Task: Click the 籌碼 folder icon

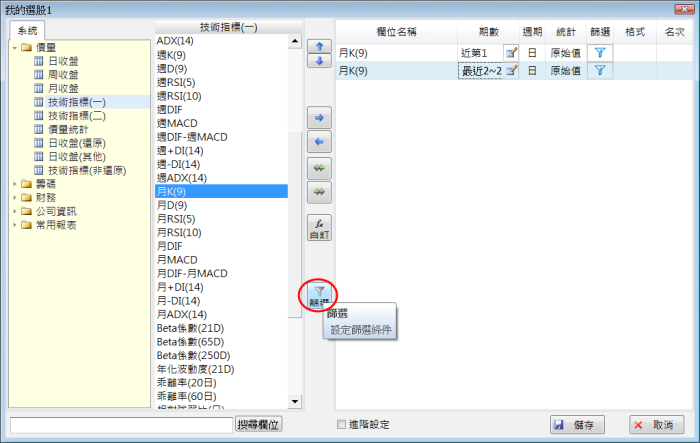Action: coord(27,184)
